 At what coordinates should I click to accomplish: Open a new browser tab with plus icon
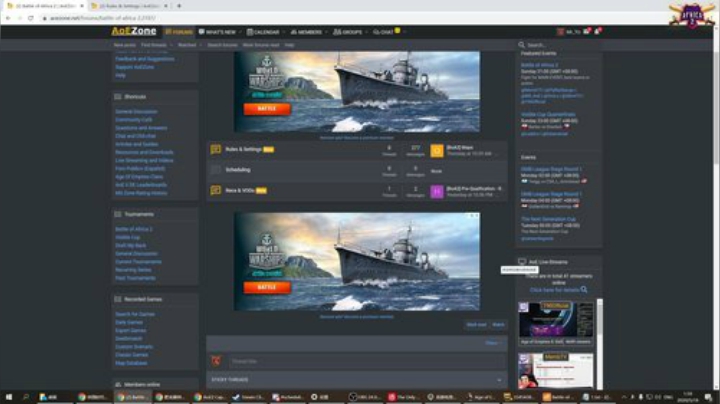pyautogui.click(x=179, y=6)
